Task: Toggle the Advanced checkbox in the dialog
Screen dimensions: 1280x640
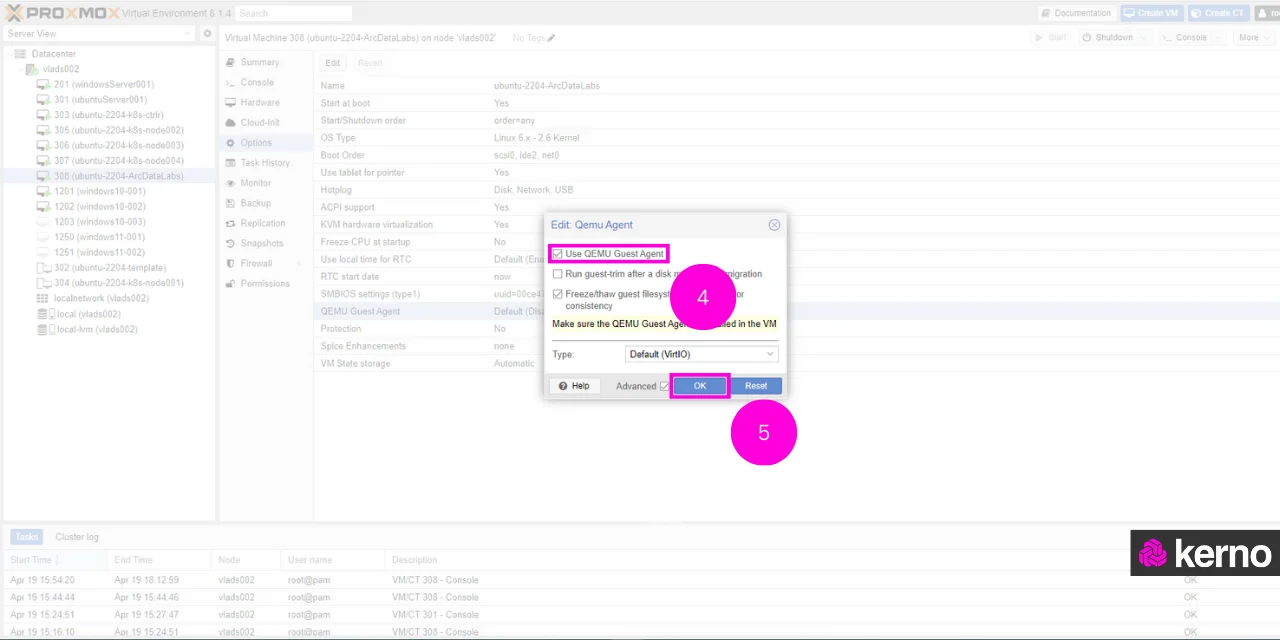Action: [664, 386]
